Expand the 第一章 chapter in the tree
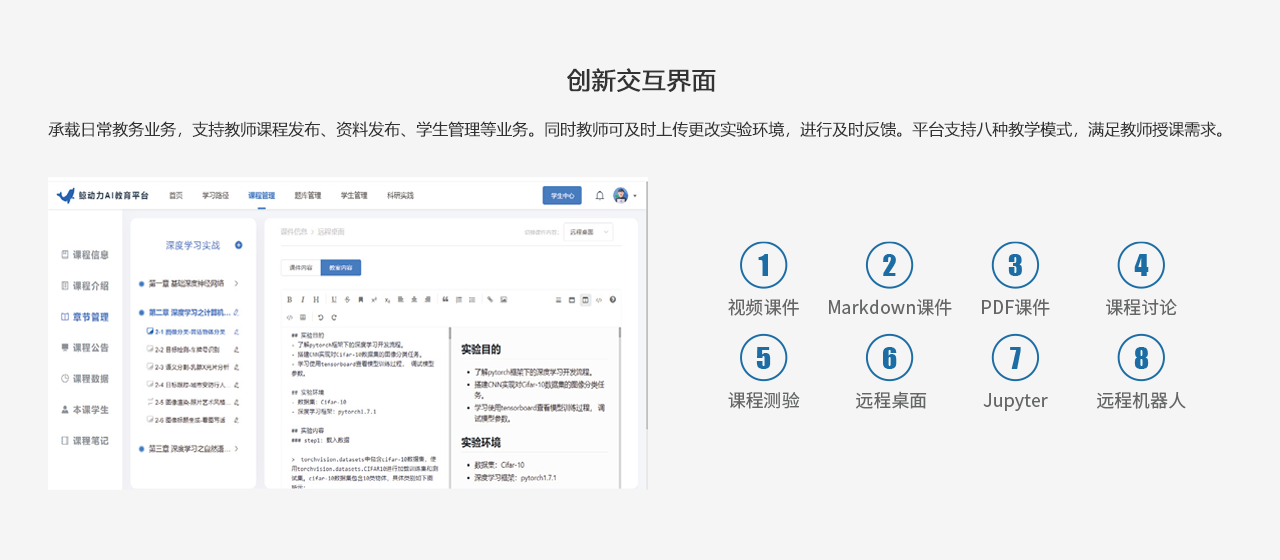1280x560 pixels. (236, 284)
